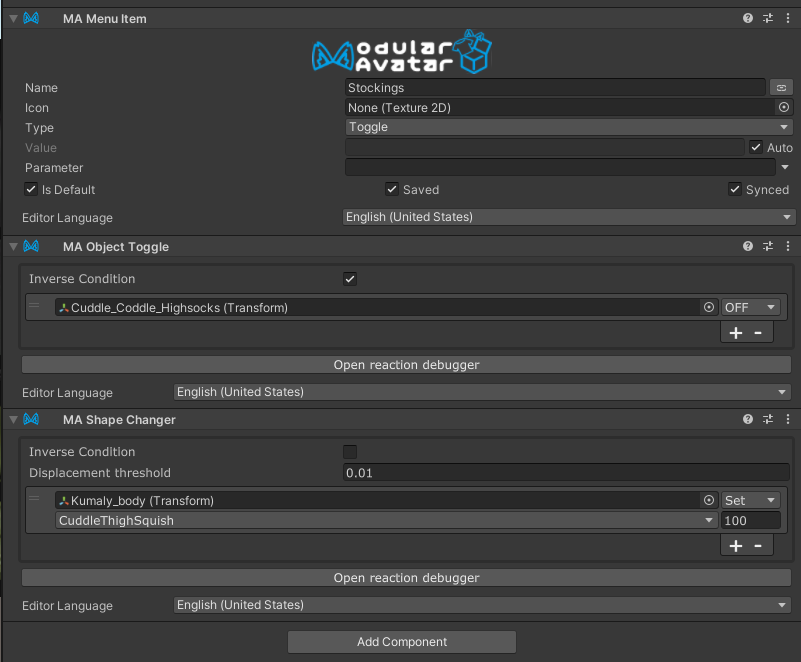Add entry with plus in Object Toggle list
The image size is (801, 662).
tap(736, 333)
